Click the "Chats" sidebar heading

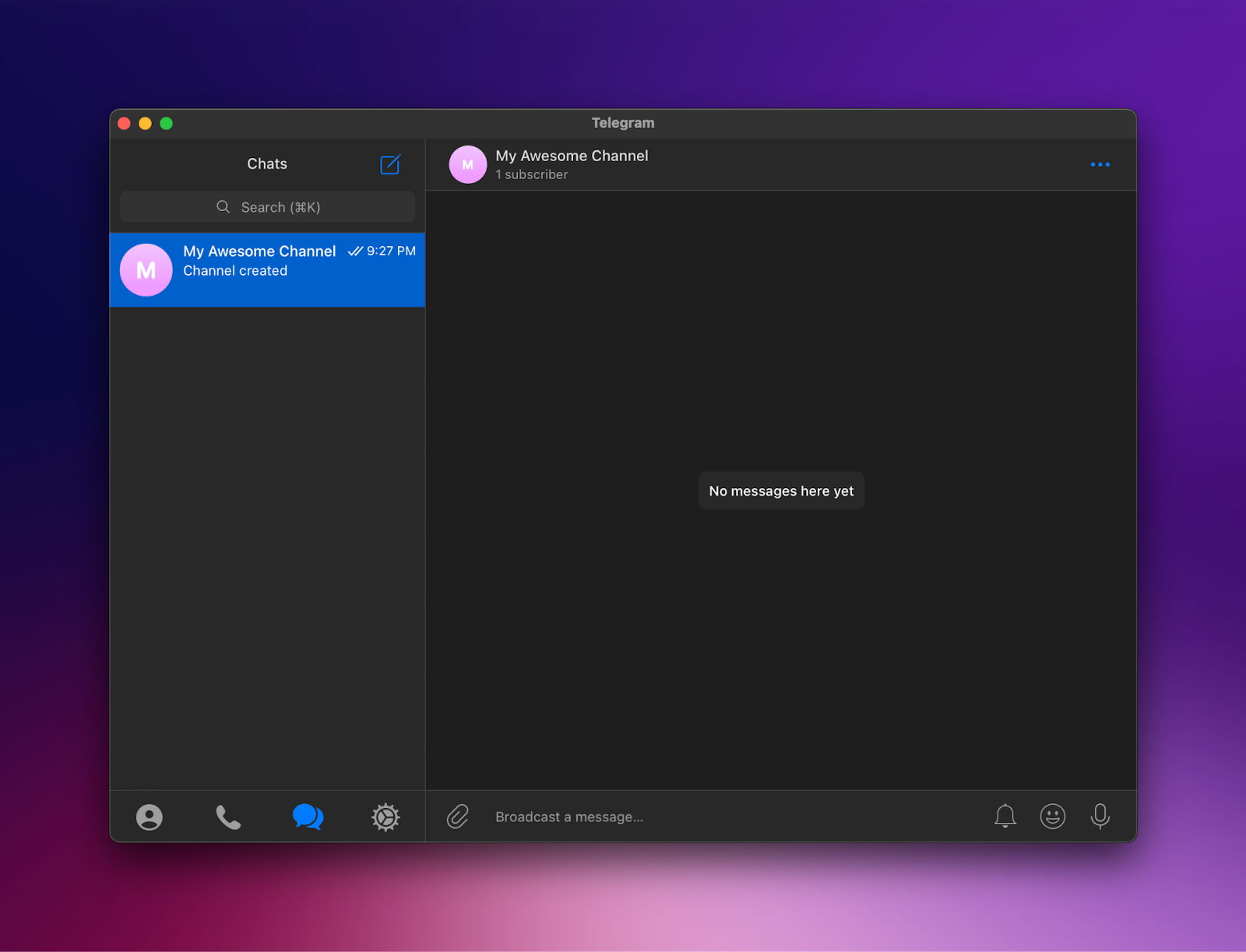[x=267, y=163]
